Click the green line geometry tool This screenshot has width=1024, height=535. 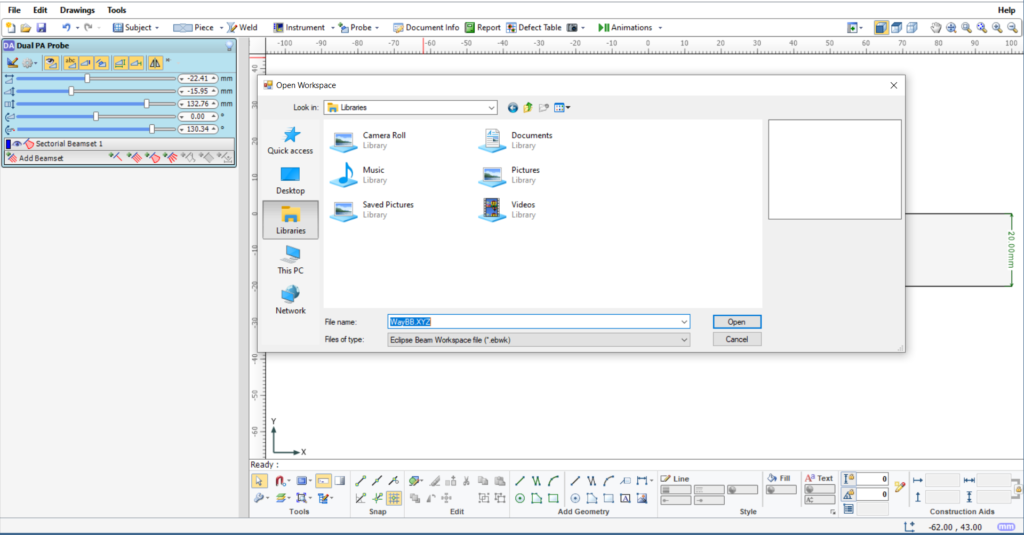coord(520,481)
